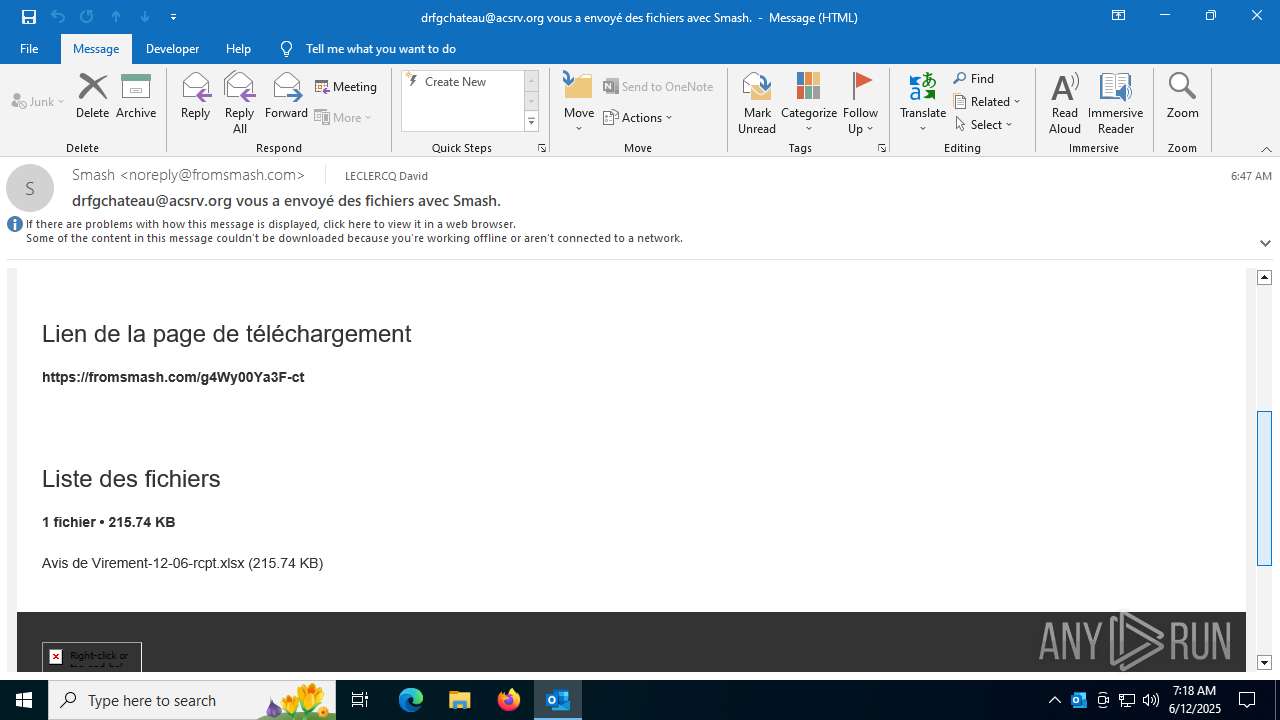Open Immersive Reader

1116,102
